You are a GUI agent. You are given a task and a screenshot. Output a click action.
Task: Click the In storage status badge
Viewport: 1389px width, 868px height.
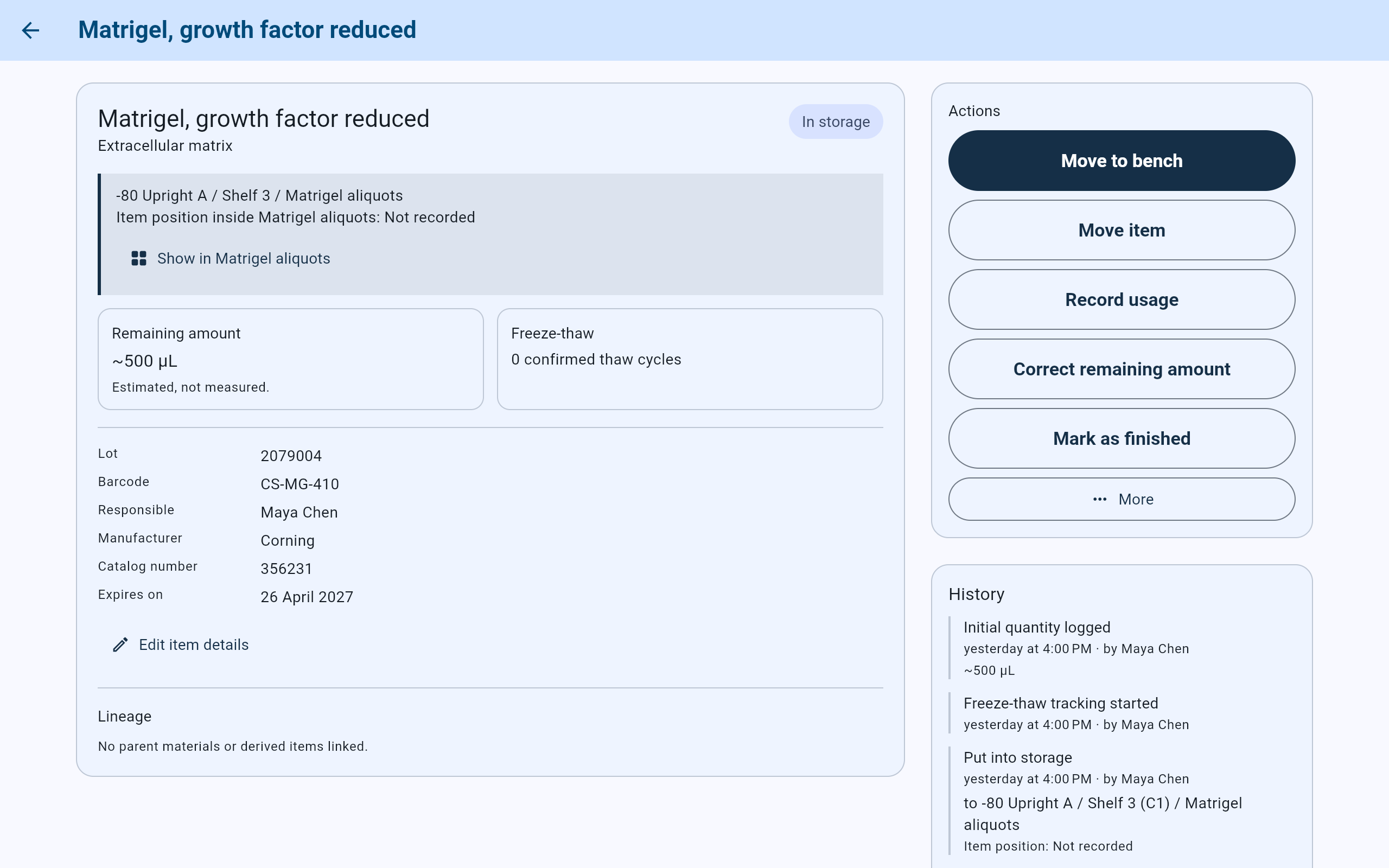click(836, 122)
